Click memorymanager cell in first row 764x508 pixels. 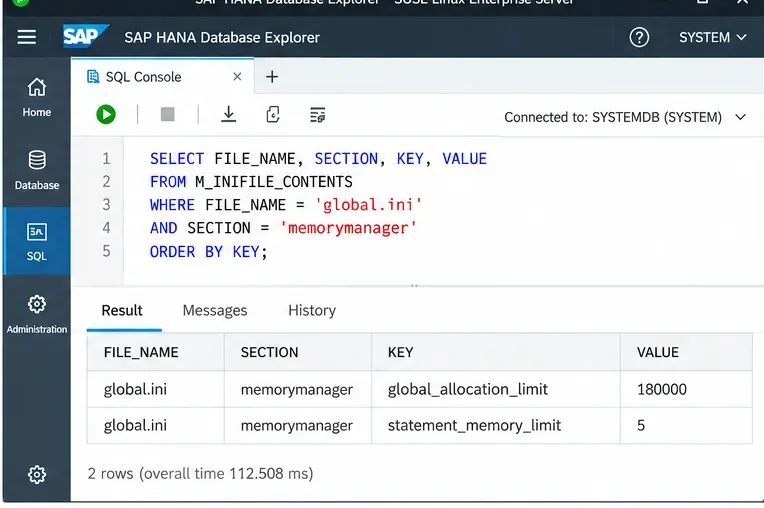point(298,389)
